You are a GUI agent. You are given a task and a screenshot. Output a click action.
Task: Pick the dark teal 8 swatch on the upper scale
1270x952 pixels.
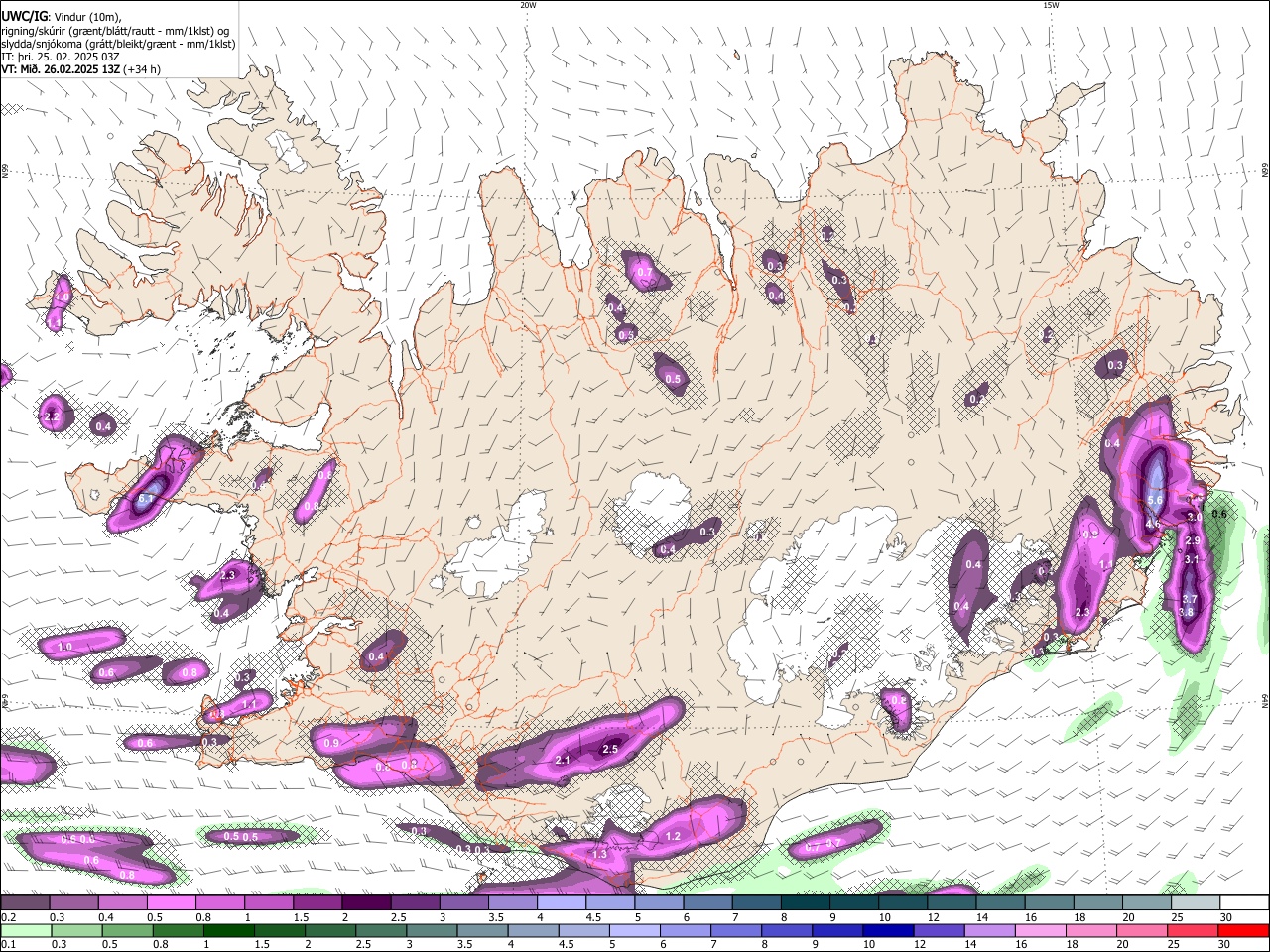tap(806, 903)
